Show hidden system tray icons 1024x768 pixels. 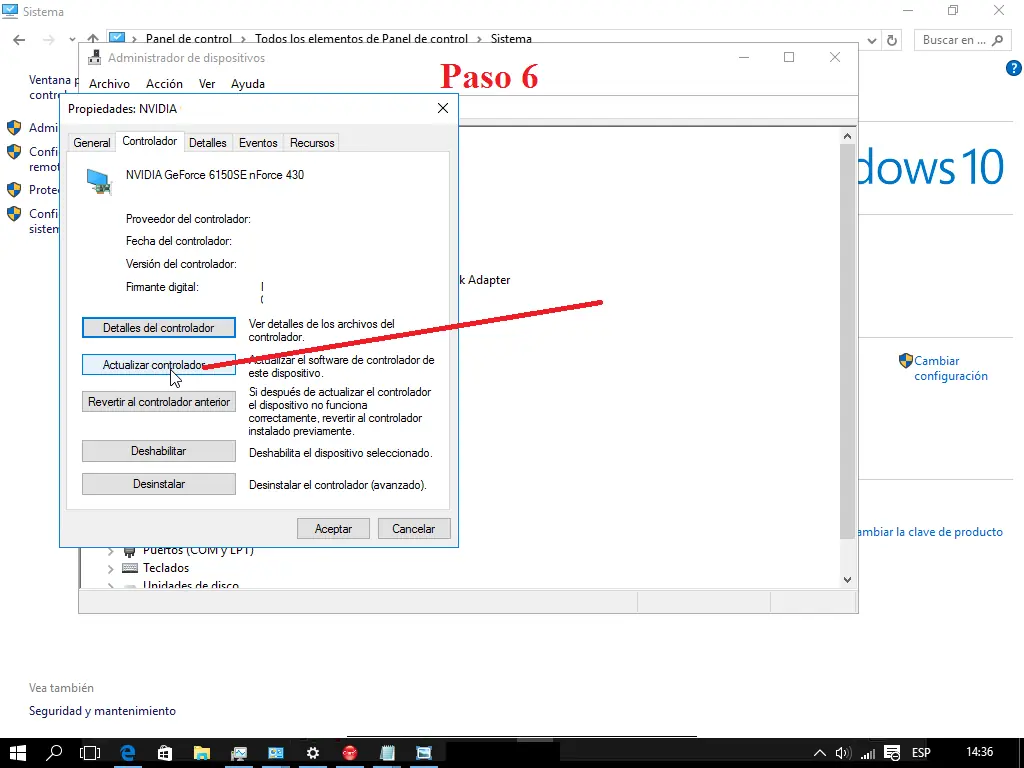tap(820, 753)
